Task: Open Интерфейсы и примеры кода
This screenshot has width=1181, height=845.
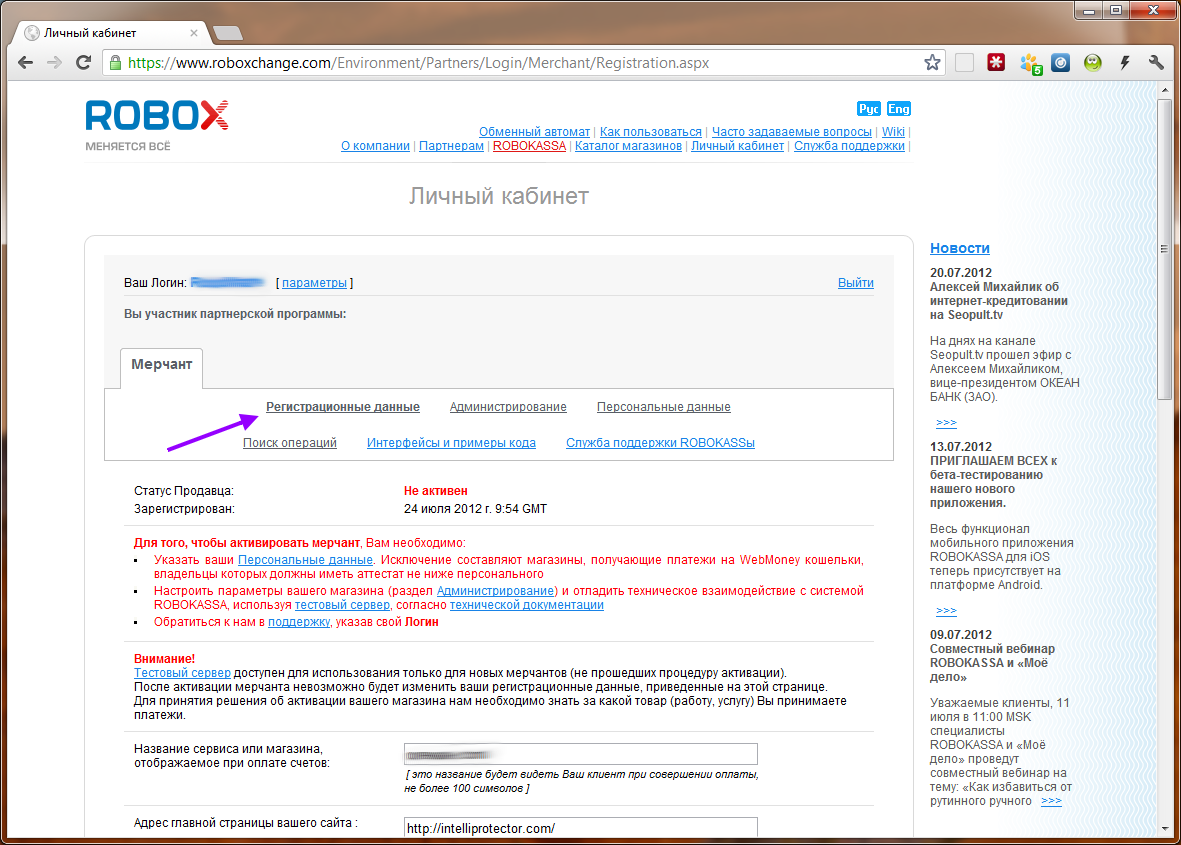Action: click(x=451, y=443)
